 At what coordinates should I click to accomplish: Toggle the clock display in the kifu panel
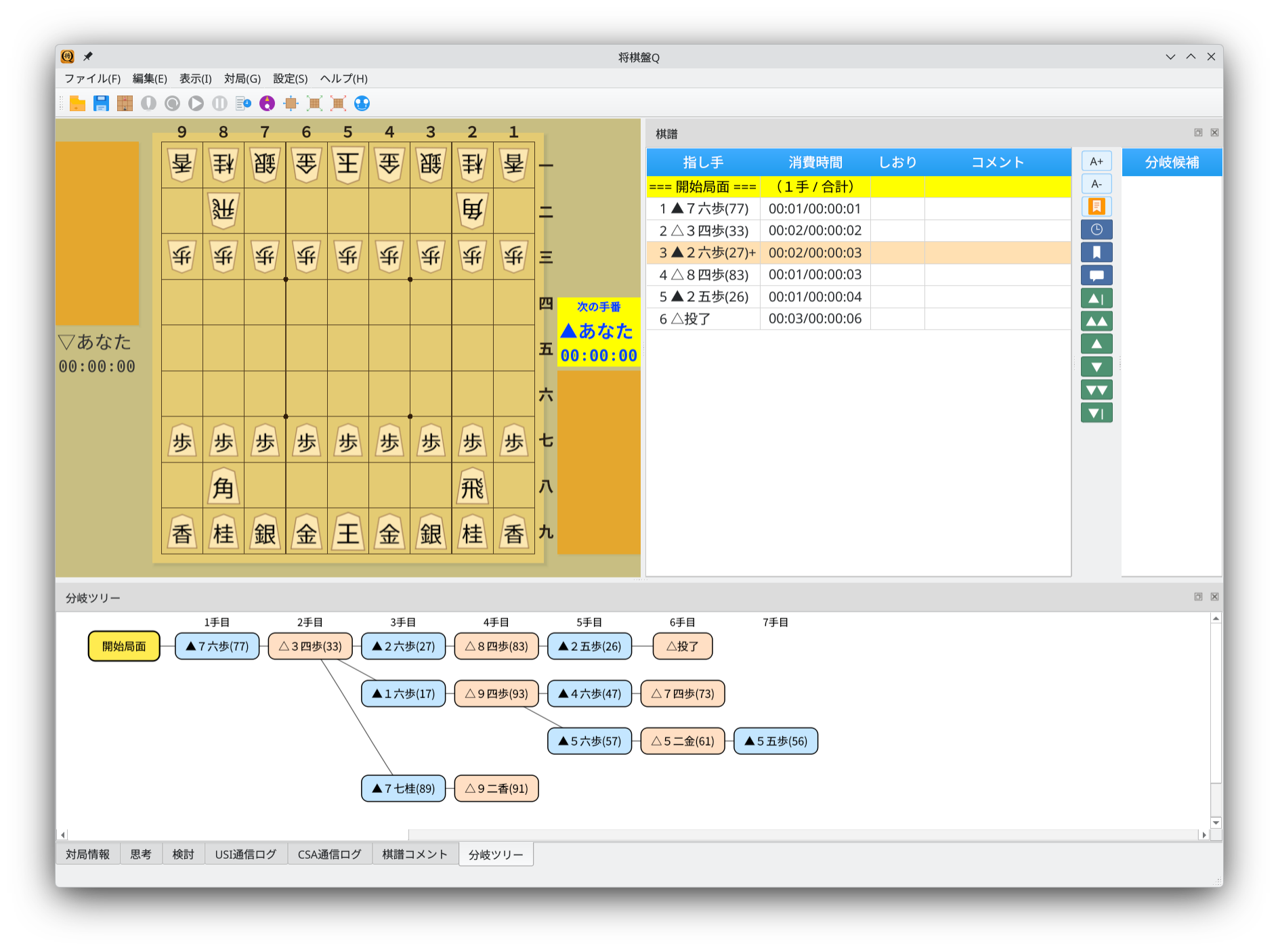pos(1096,230)
